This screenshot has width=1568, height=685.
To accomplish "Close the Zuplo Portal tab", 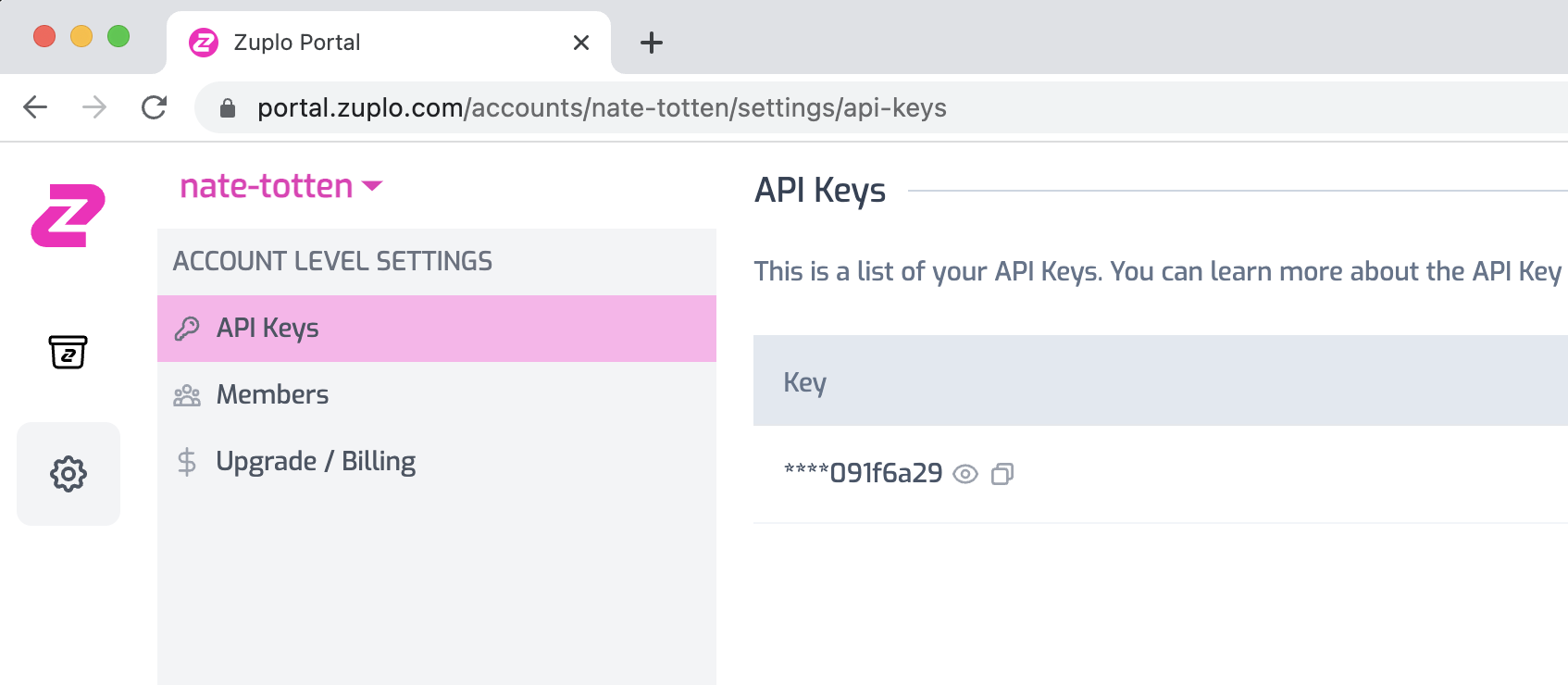I will (581, 43).
